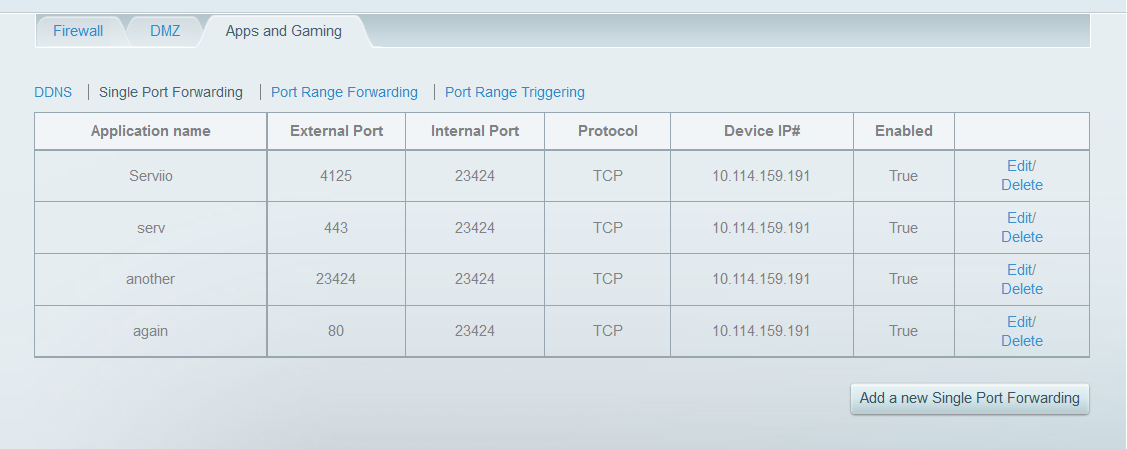
Task: Click the Enabled column header
Action: tap(903, 131)
